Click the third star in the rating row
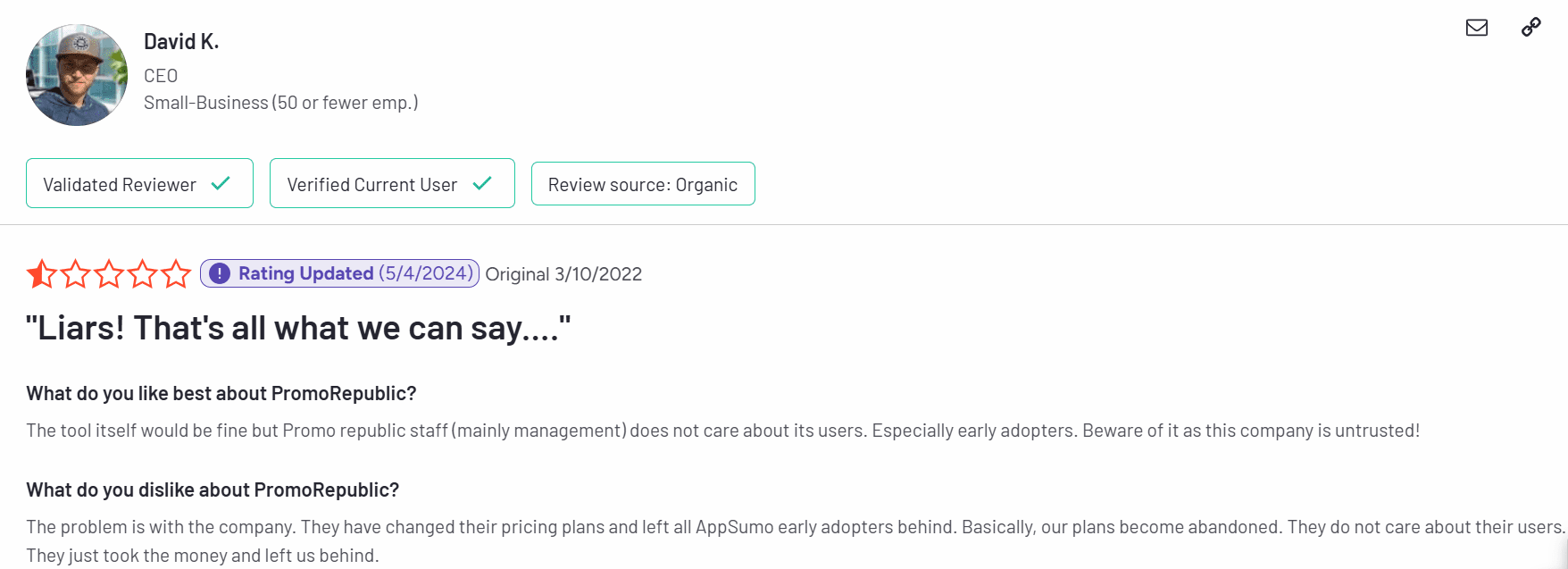1568x569 pixels. tap(109, 274)
